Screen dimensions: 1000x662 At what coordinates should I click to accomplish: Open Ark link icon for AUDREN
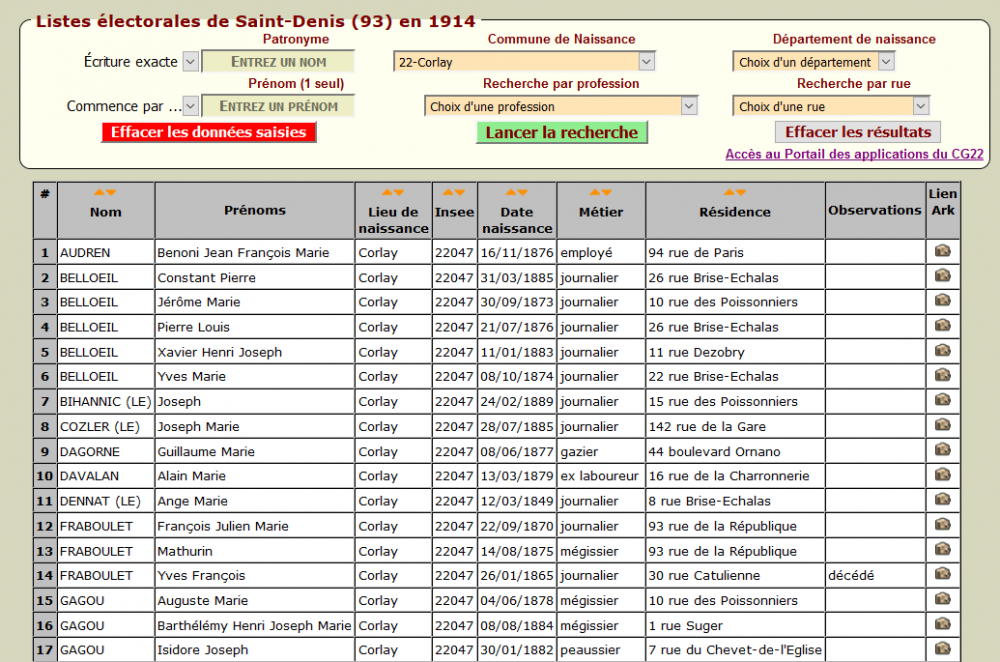941,252
